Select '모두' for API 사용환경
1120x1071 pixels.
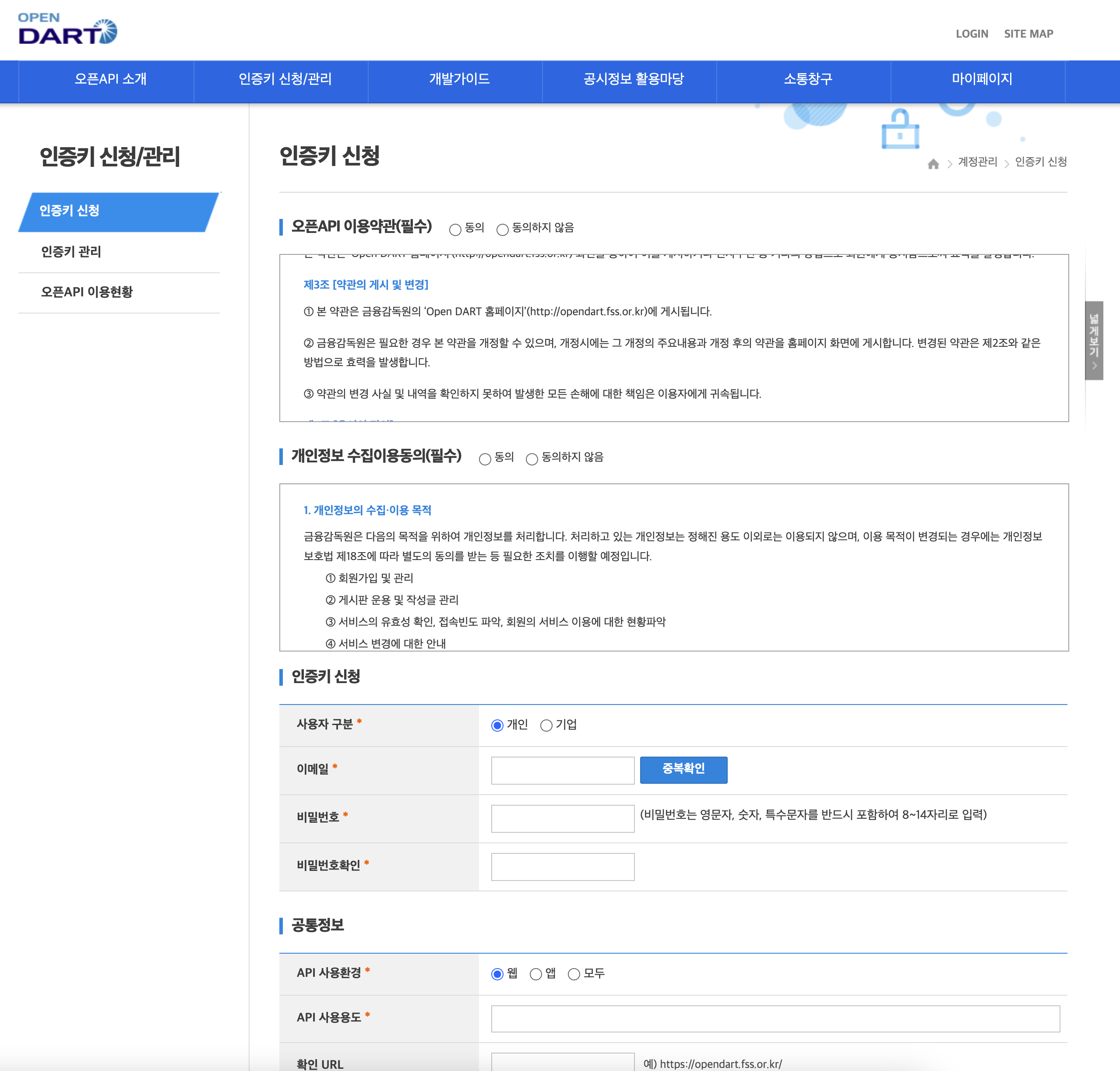(574, 974)
